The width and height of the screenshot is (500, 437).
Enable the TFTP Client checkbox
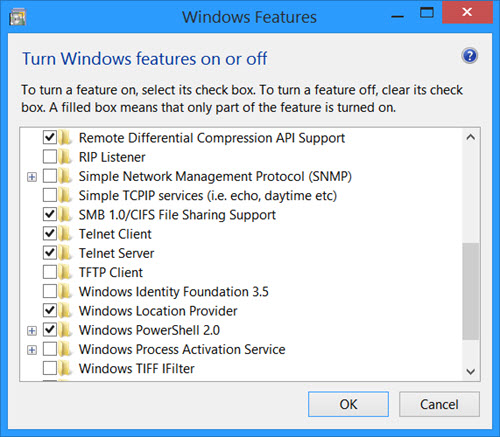(x=50, y=272)
